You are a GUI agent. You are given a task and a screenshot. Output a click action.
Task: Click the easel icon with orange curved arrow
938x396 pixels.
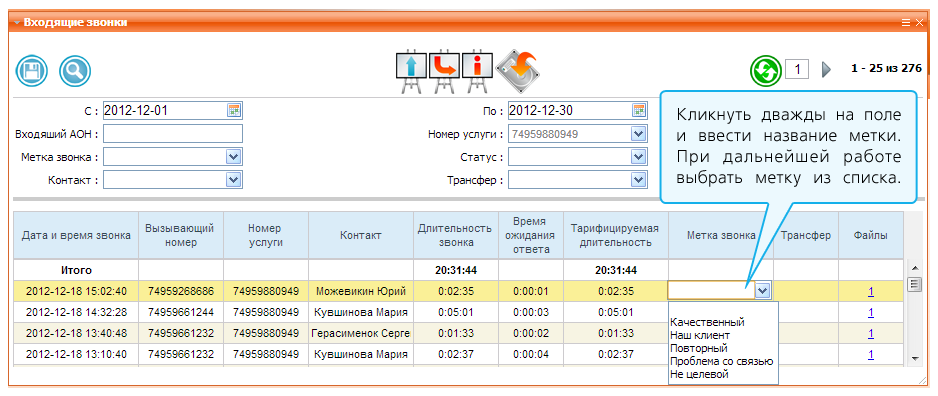tap(444, 71)
